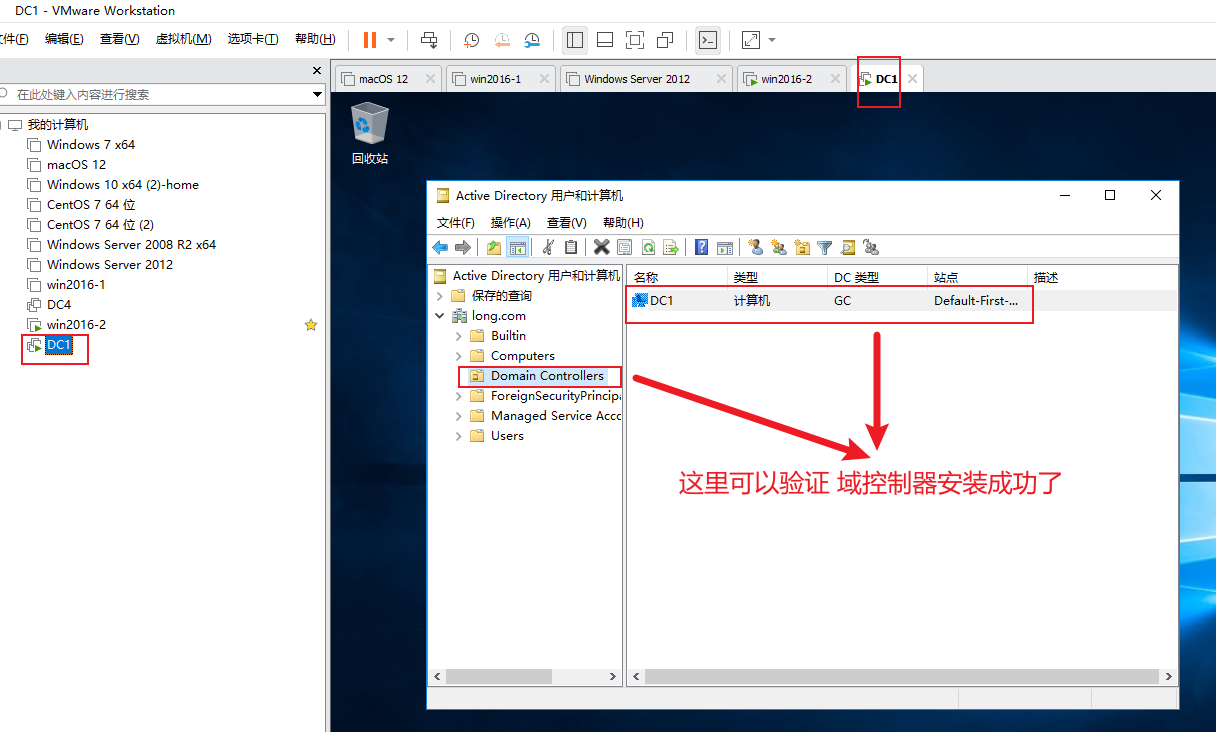Open the VMware console view
The image size is (1216, 732).
(707, 40)
